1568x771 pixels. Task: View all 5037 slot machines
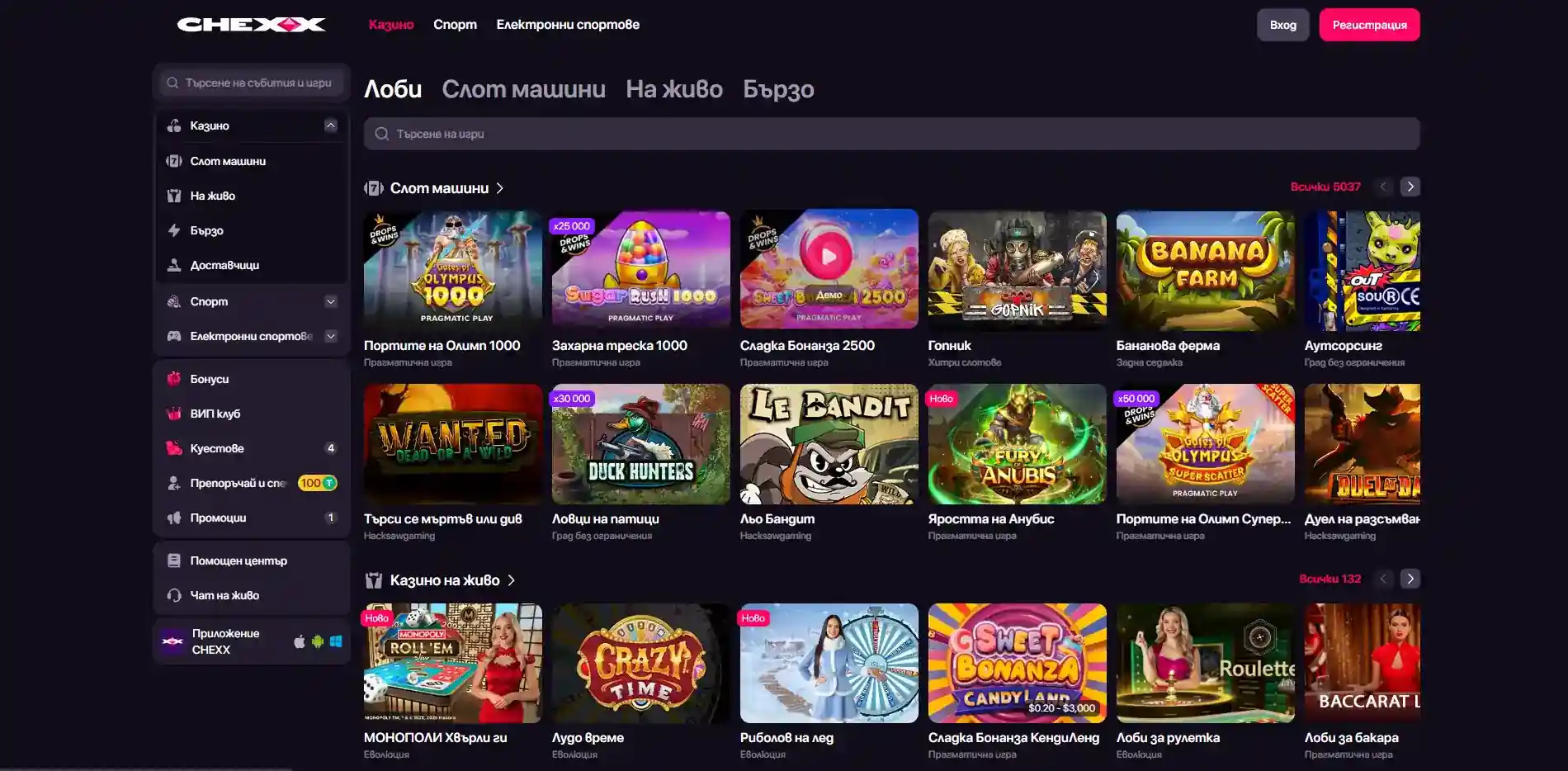coord(1325,187)
